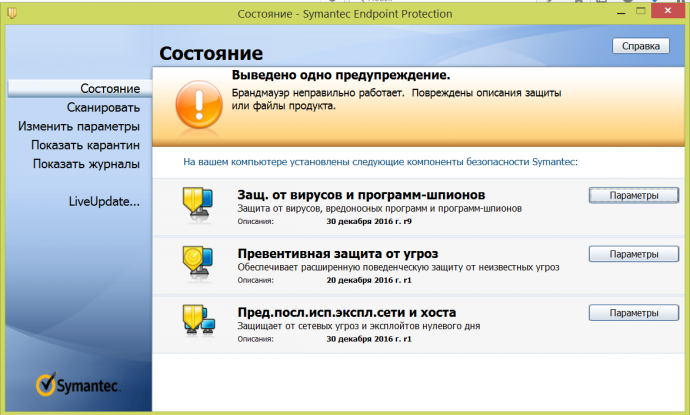690x415 pixels.
Task: Click the installed Symantec components notice text
Action: 380,162
